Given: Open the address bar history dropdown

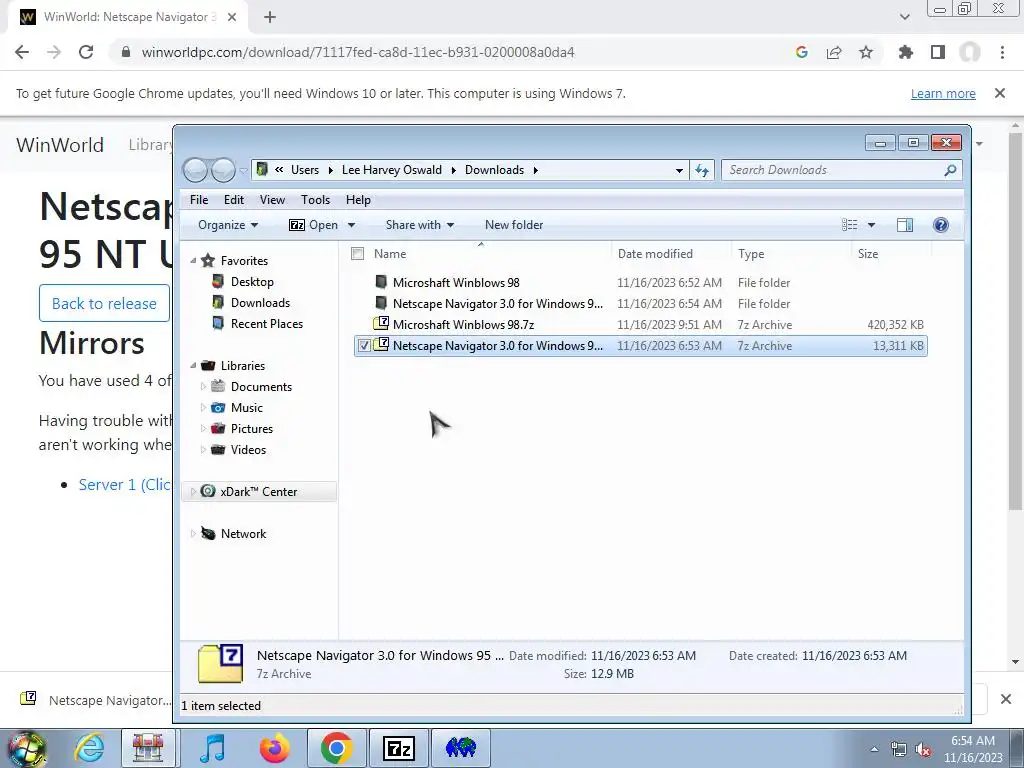Looking at the screenshot, I should tap(679, 170).
